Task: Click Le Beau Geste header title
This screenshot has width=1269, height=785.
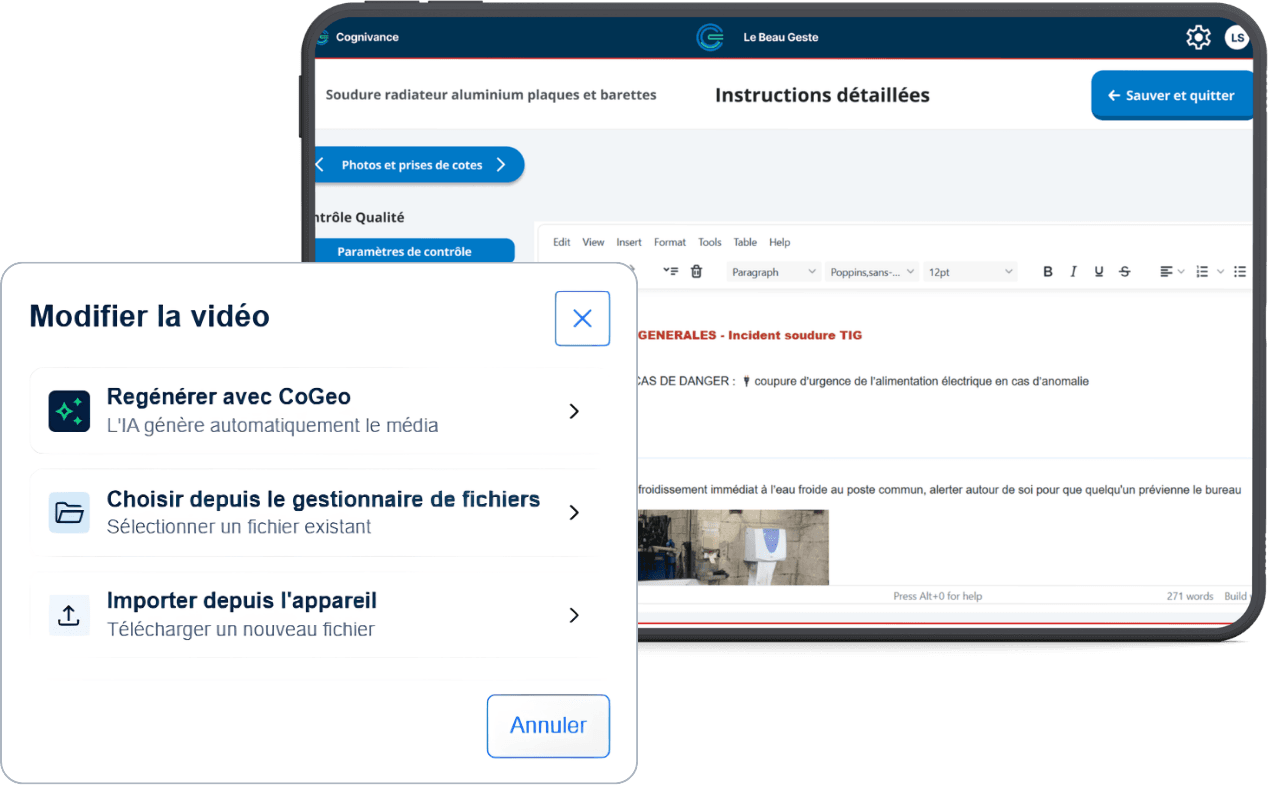Action: pos(781,38)
